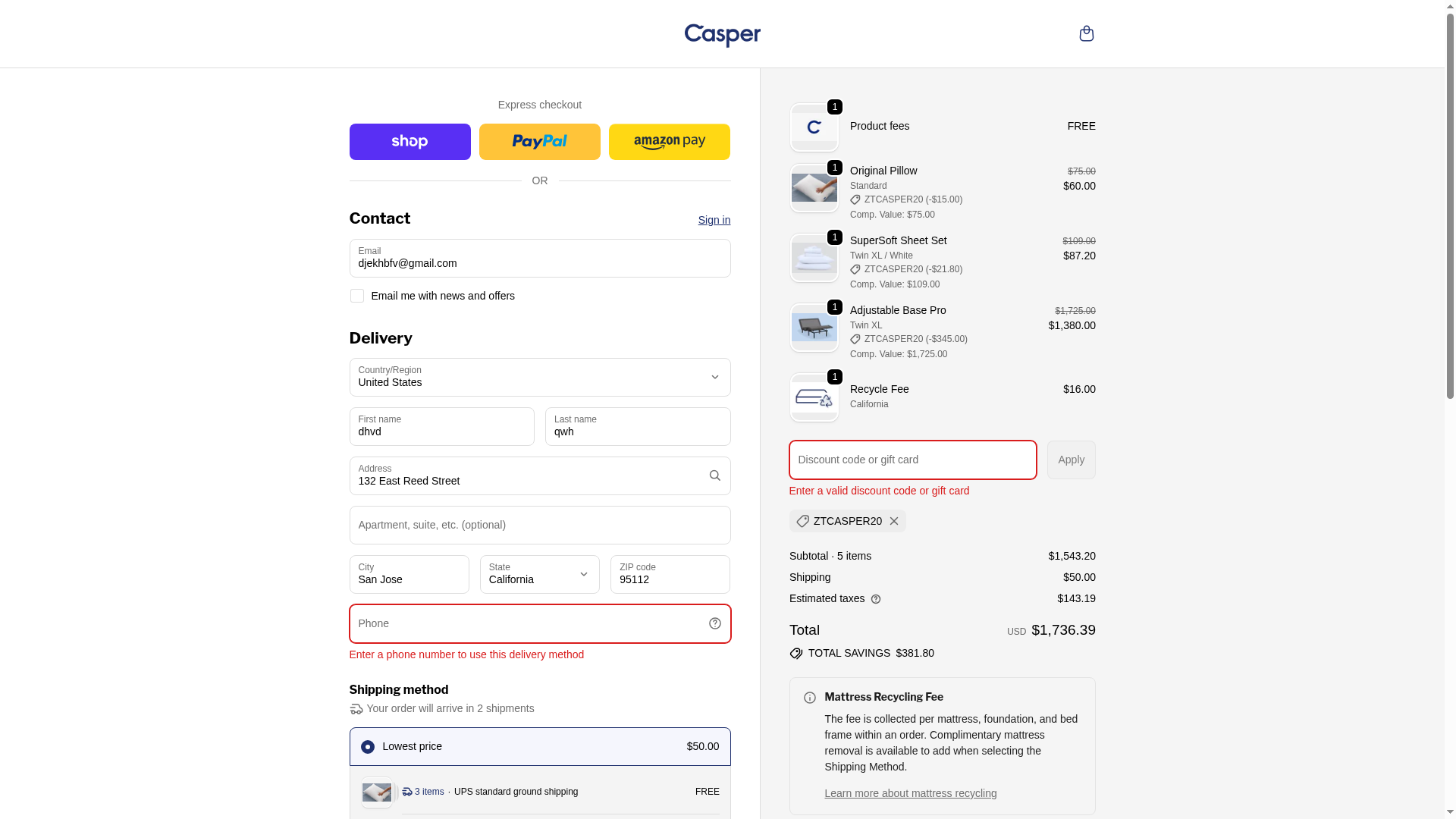Check out with Amazon Pay
Image resolution: width=1456 pixels, height=819 pixels.
click(669, 142)
